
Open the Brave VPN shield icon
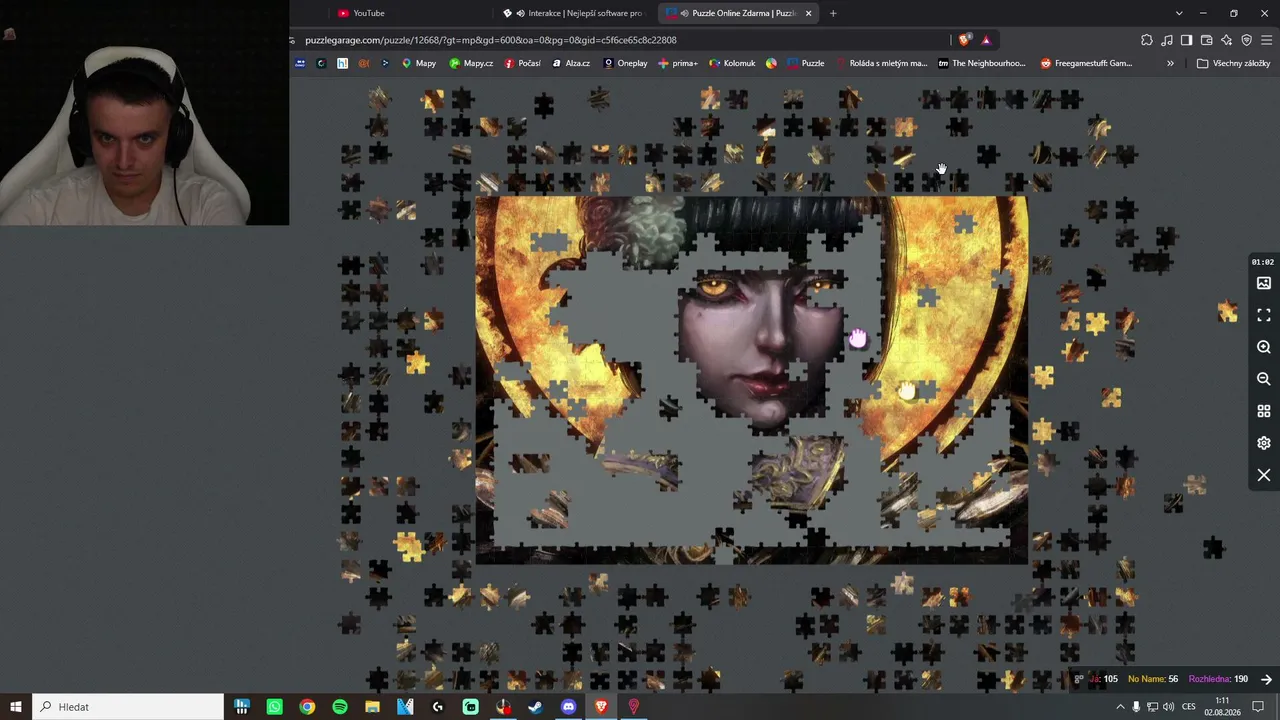1246,40
